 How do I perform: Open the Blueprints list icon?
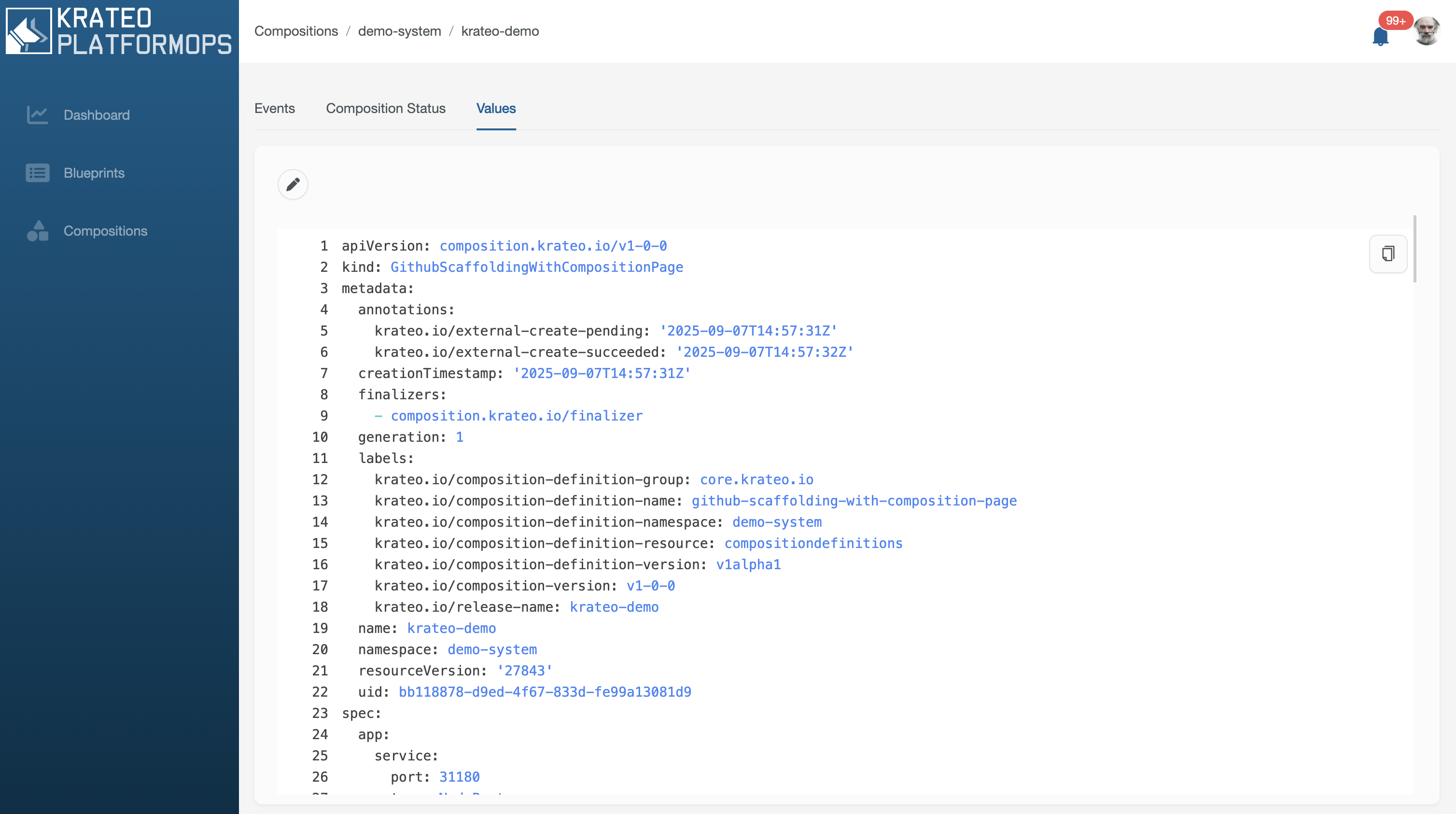(x=37, y=173)
